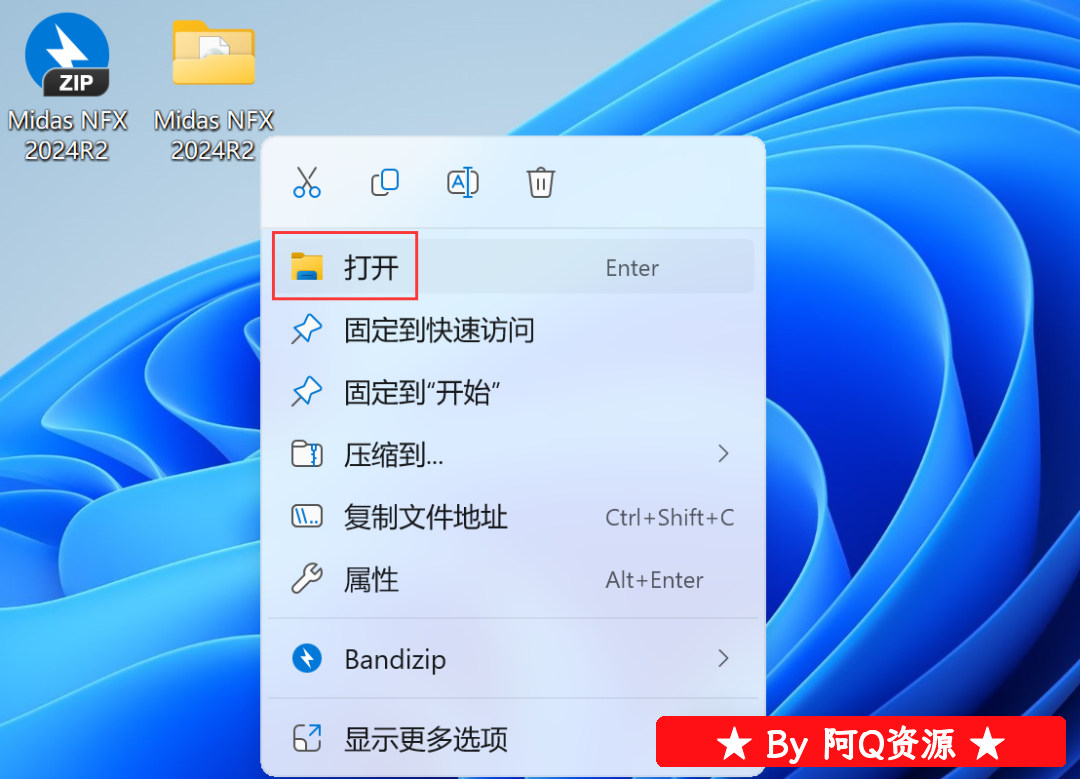Click the Rename icon in the context menu
1080x779 pixels.
tap(463, 183)
